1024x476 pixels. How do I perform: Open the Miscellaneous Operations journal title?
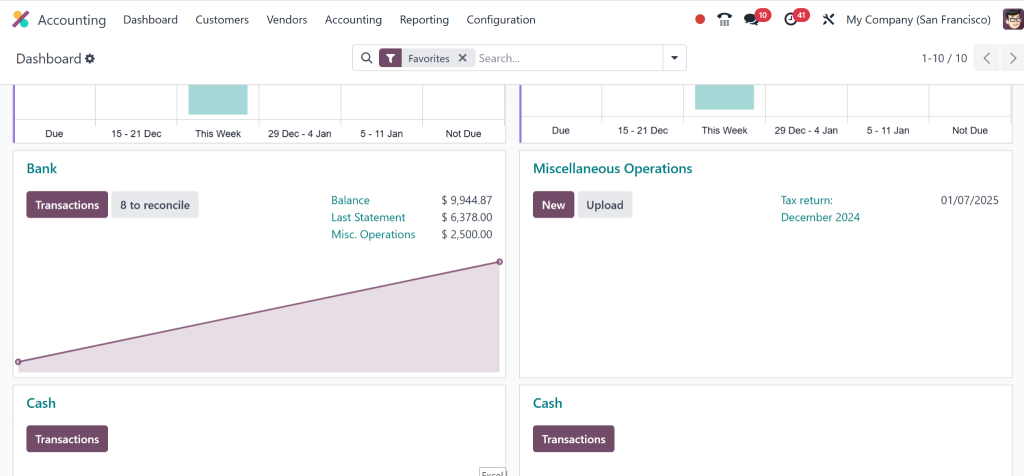pos(613,168)
